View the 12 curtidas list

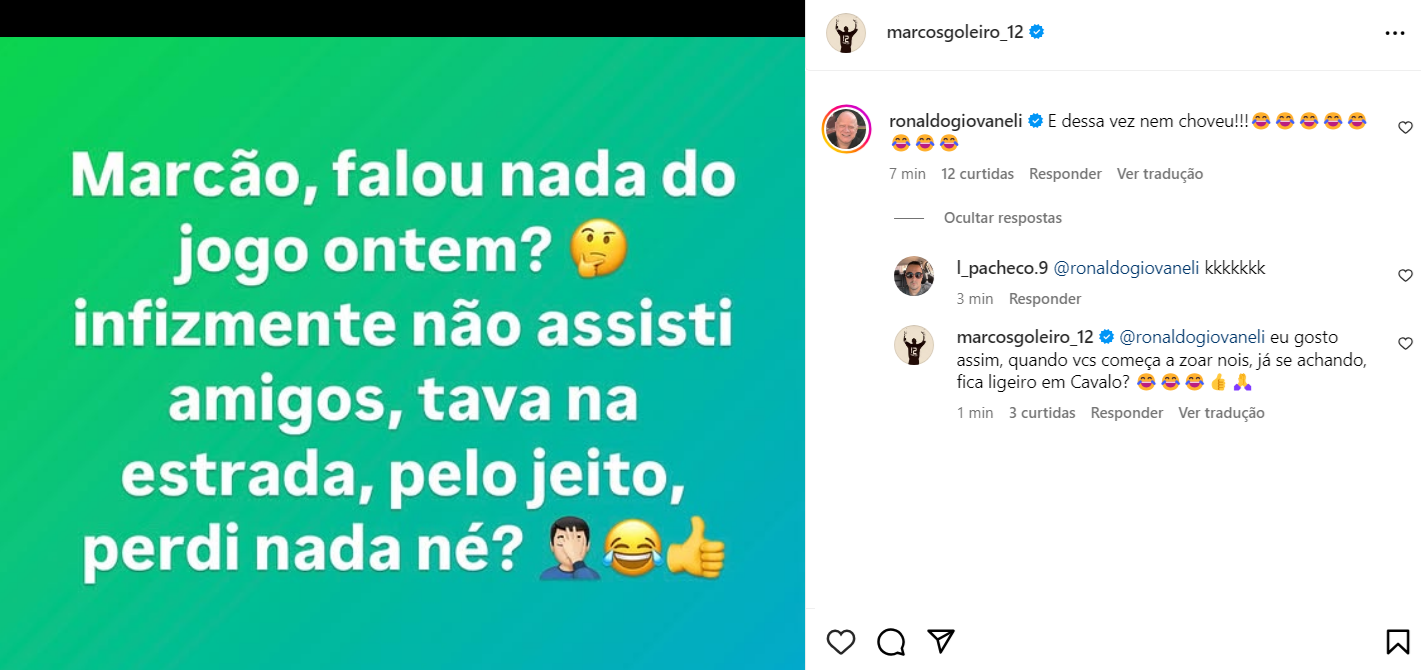(977, 174)
